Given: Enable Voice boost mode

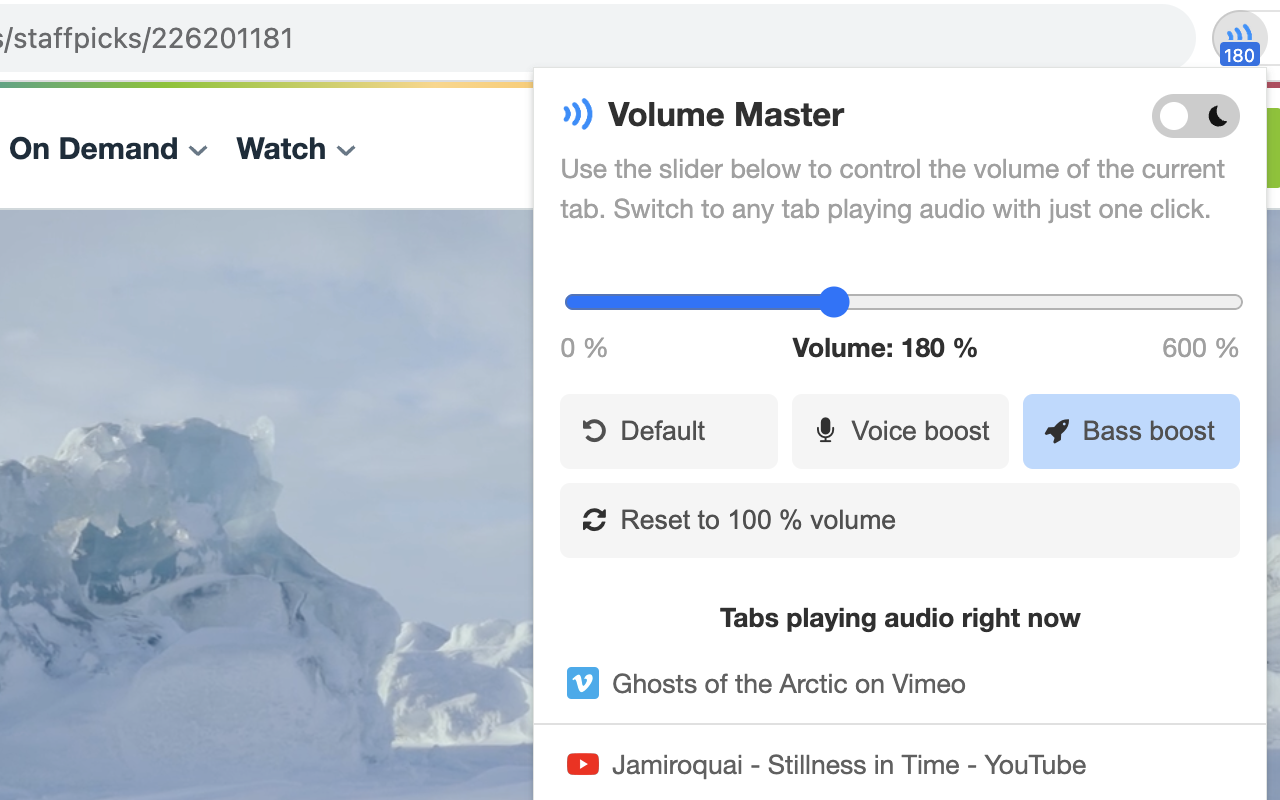Looking at the screenshot, I should [x=900, y=431].
